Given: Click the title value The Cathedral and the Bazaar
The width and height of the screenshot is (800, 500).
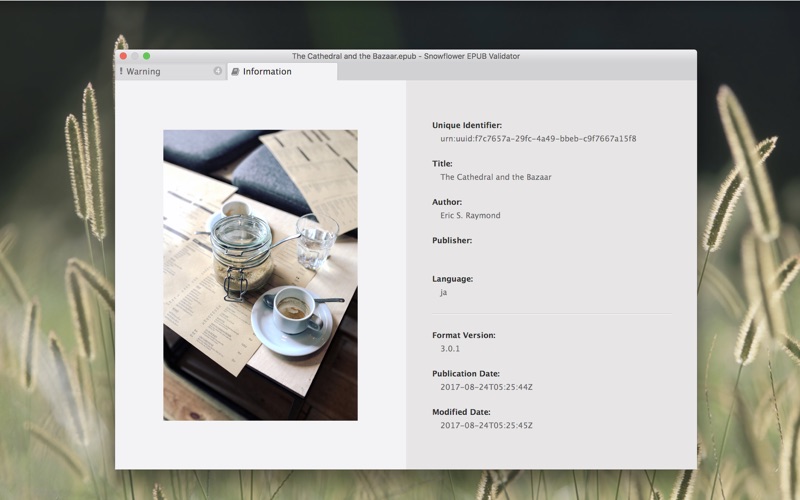Looking at the screenshot, I should [x=496, y=177].
